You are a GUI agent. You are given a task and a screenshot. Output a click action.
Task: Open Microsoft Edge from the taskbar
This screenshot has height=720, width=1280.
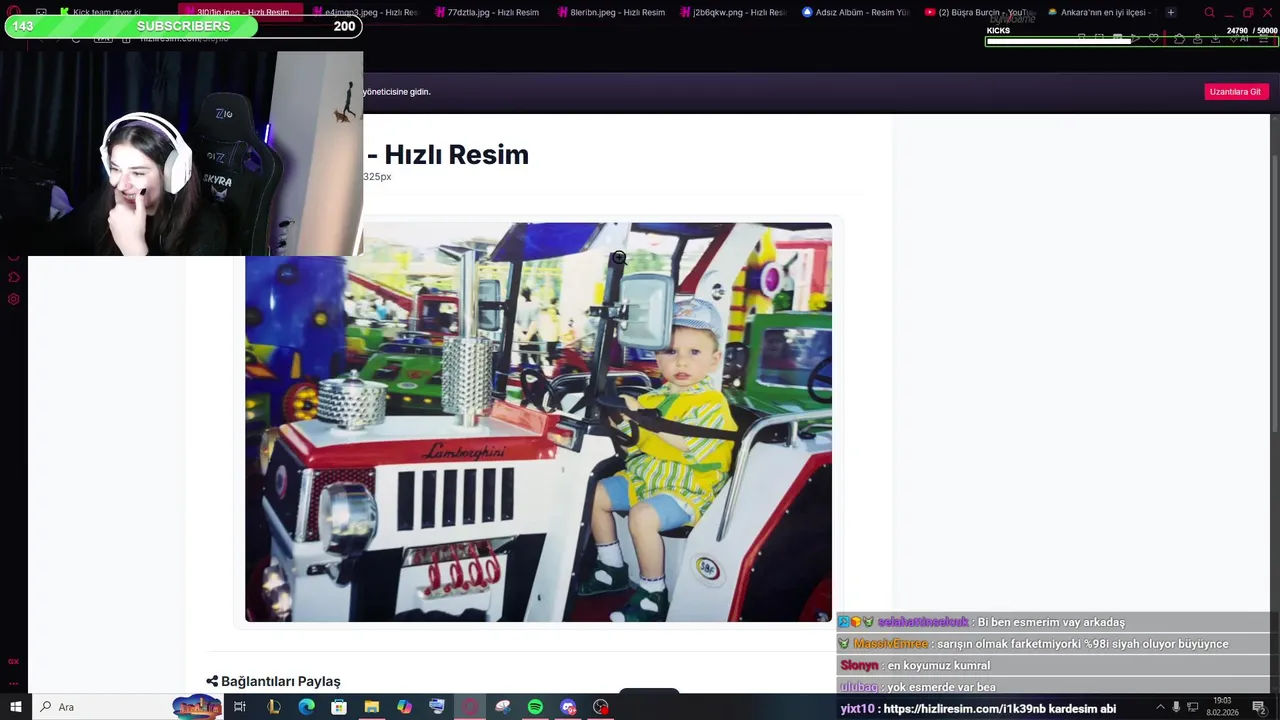(x=306, y=707)
